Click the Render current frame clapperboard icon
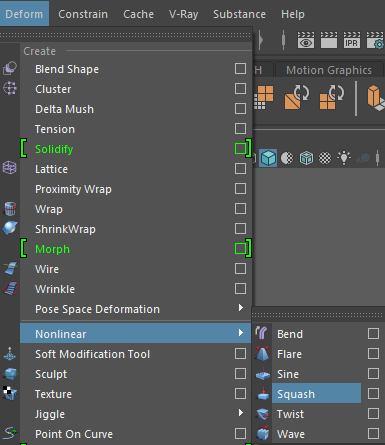Screen dimensions: 385x445 [329, 40]
